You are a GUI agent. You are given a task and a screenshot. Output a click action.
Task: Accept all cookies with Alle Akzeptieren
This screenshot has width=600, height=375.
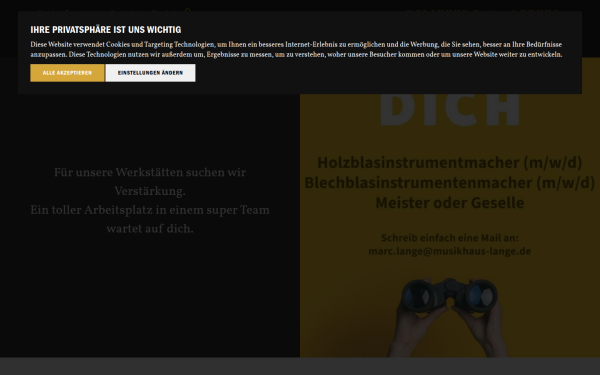(67, 73)
